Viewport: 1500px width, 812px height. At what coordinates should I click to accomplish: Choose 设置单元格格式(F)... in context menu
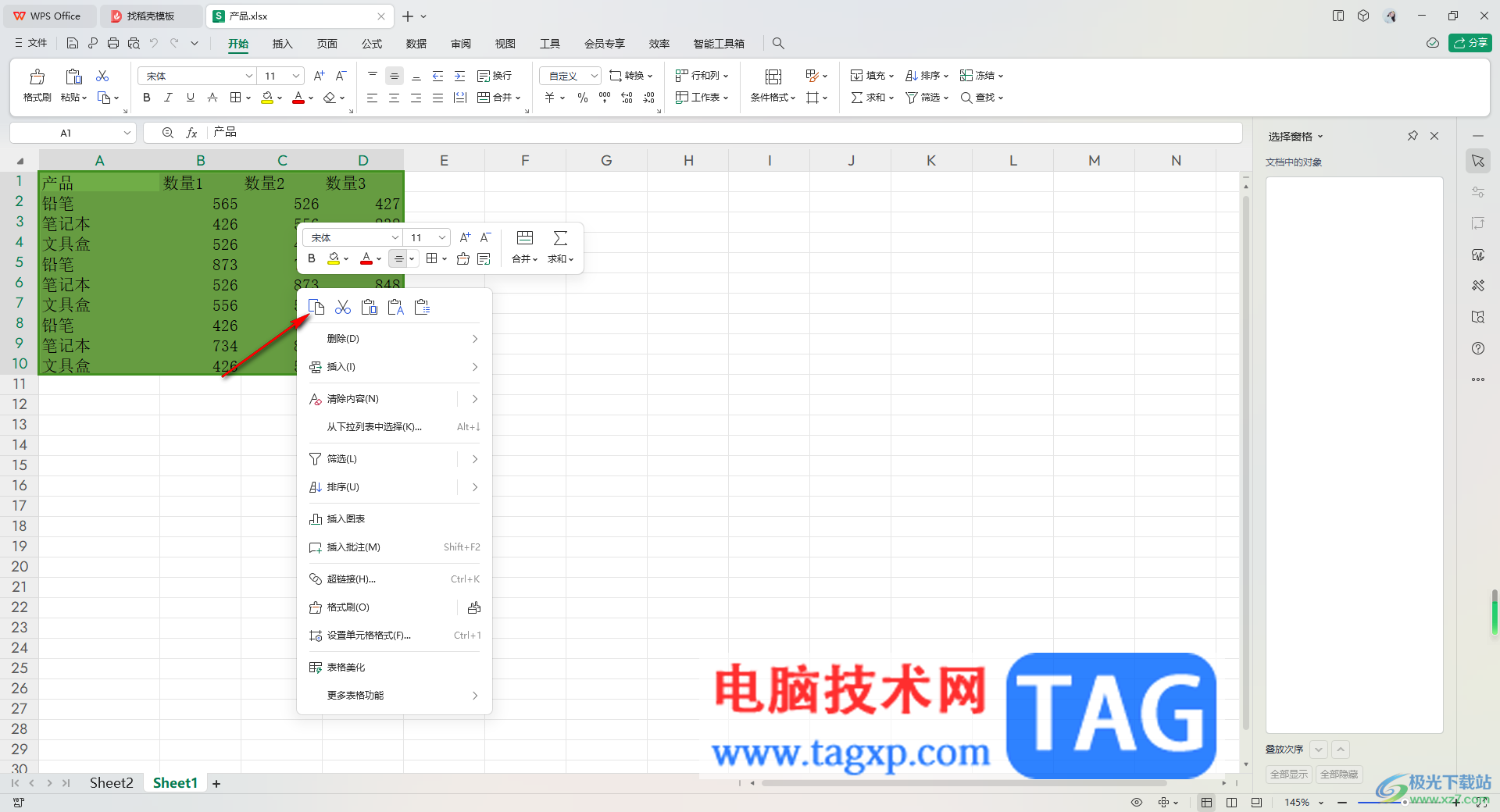pyautogui.click(x=395, y=636)
